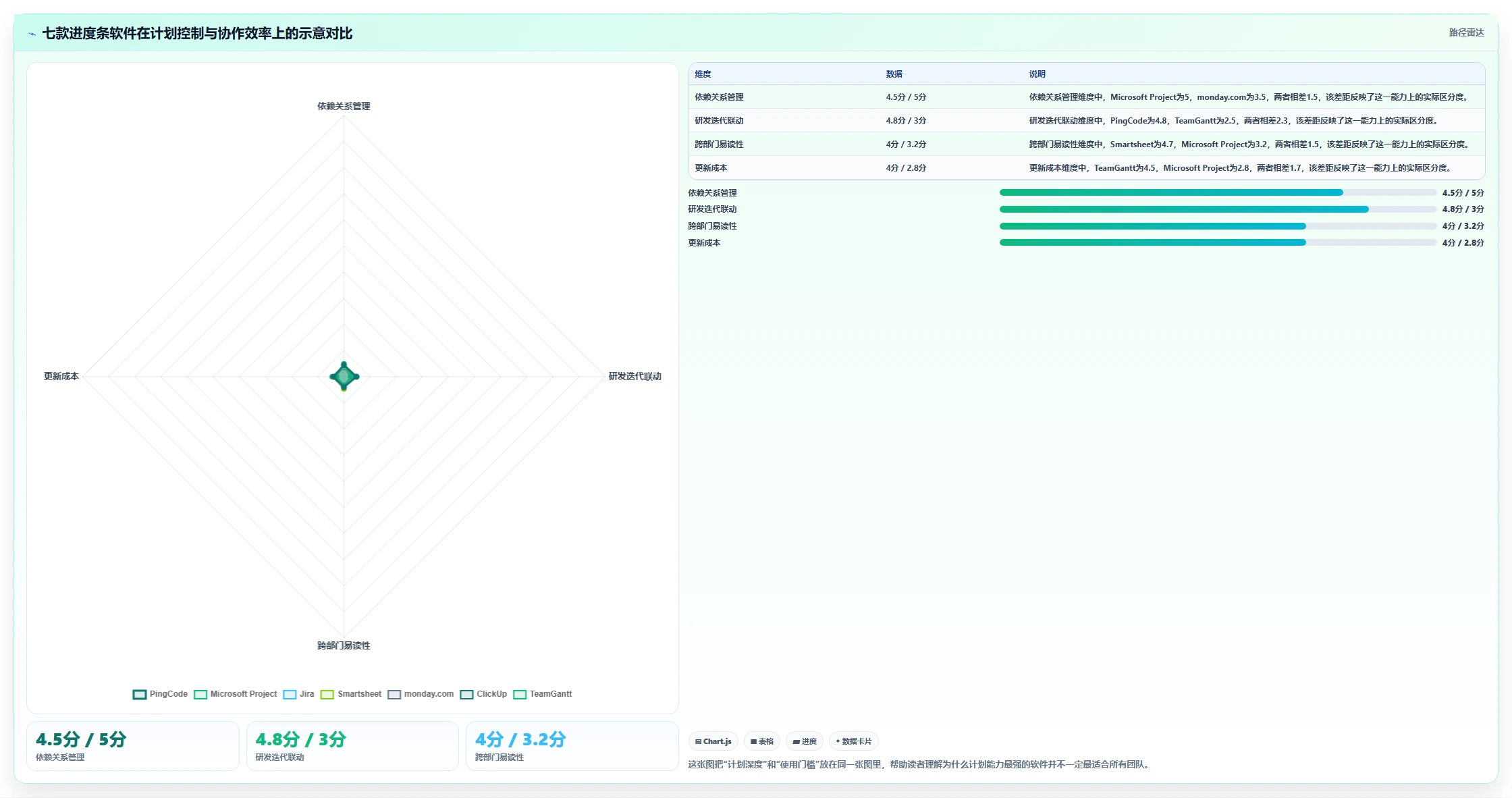Click the ClickUp legend color box
Image resolution: width=1512 pixels, height=798 pixels.
[x=466, y=695]
